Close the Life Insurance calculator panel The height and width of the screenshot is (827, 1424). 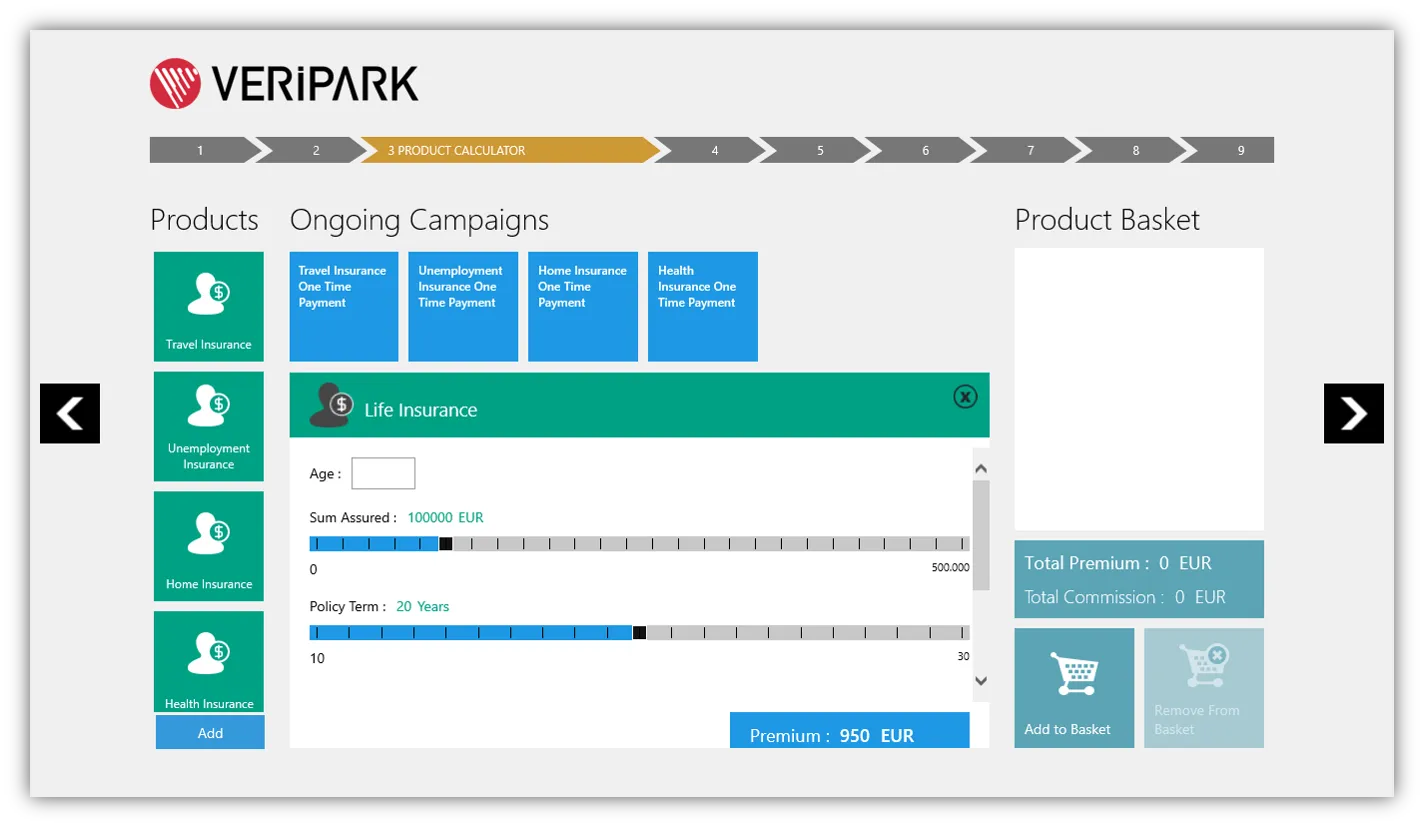pyautogui.click(x=965, y=397)
